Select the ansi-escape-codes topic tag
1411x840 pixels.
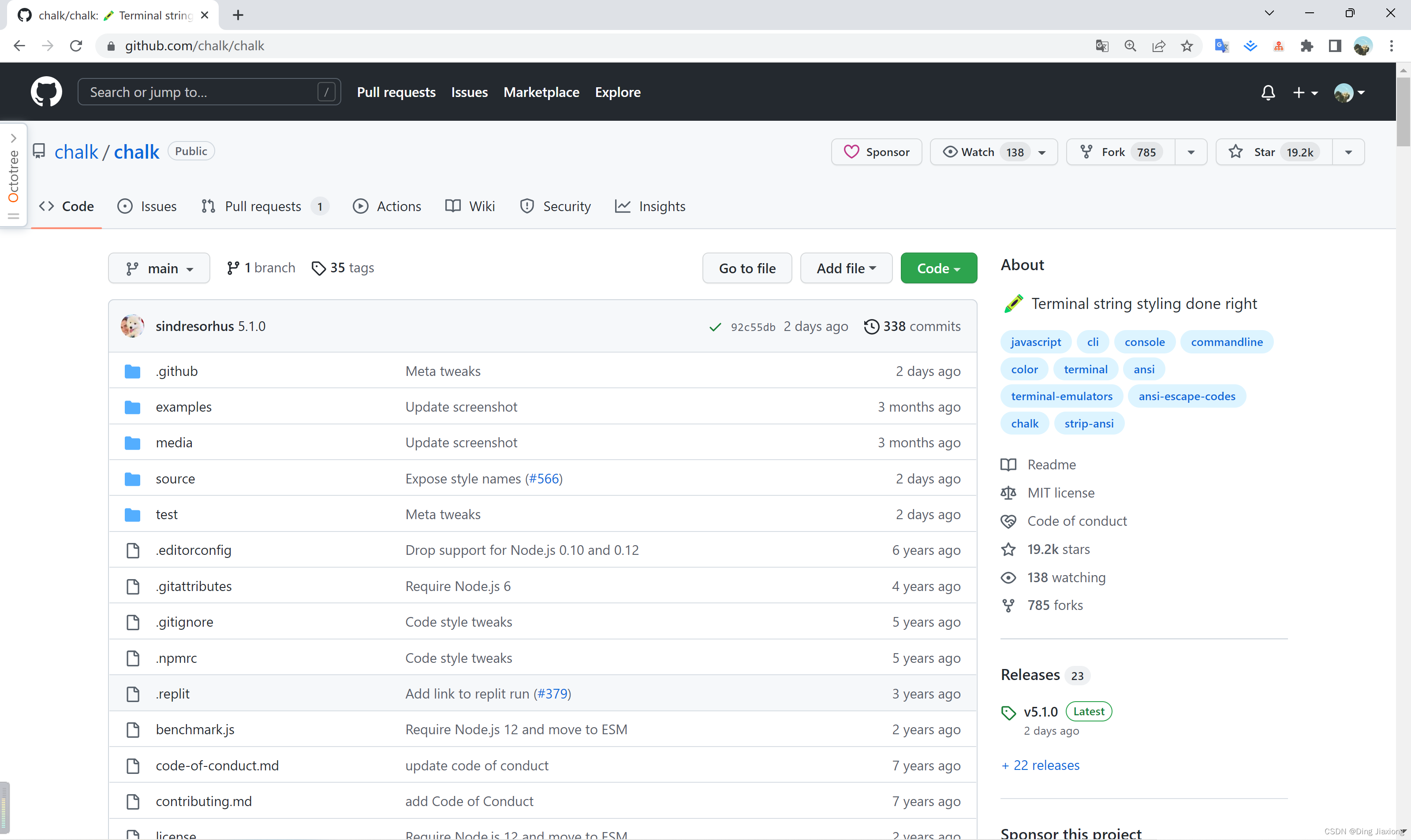tap(1187, 396)
